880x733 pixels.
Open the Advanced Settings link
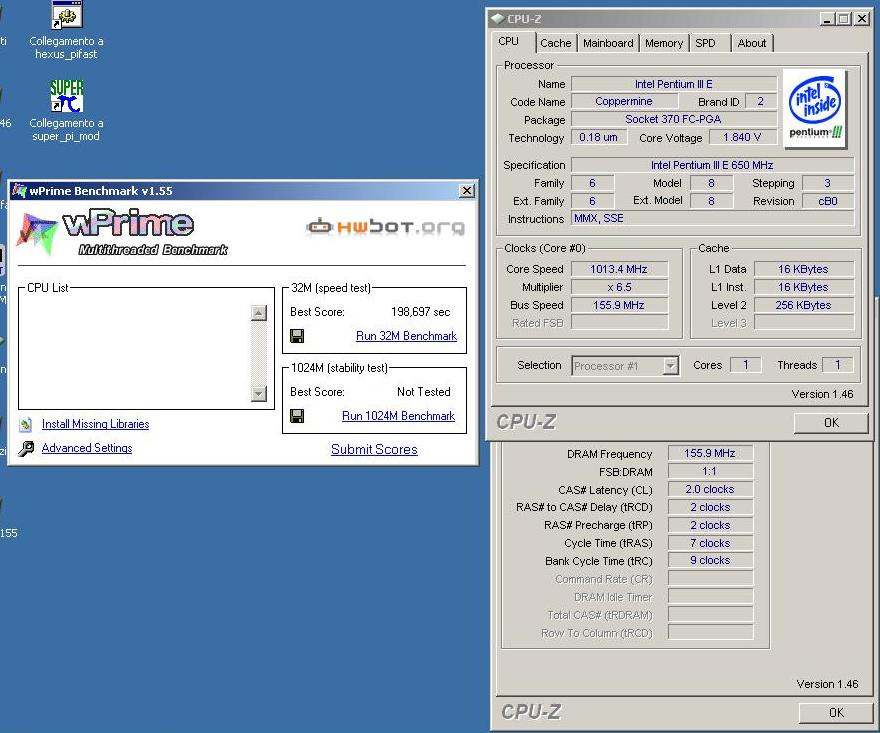tap(87, 448)
